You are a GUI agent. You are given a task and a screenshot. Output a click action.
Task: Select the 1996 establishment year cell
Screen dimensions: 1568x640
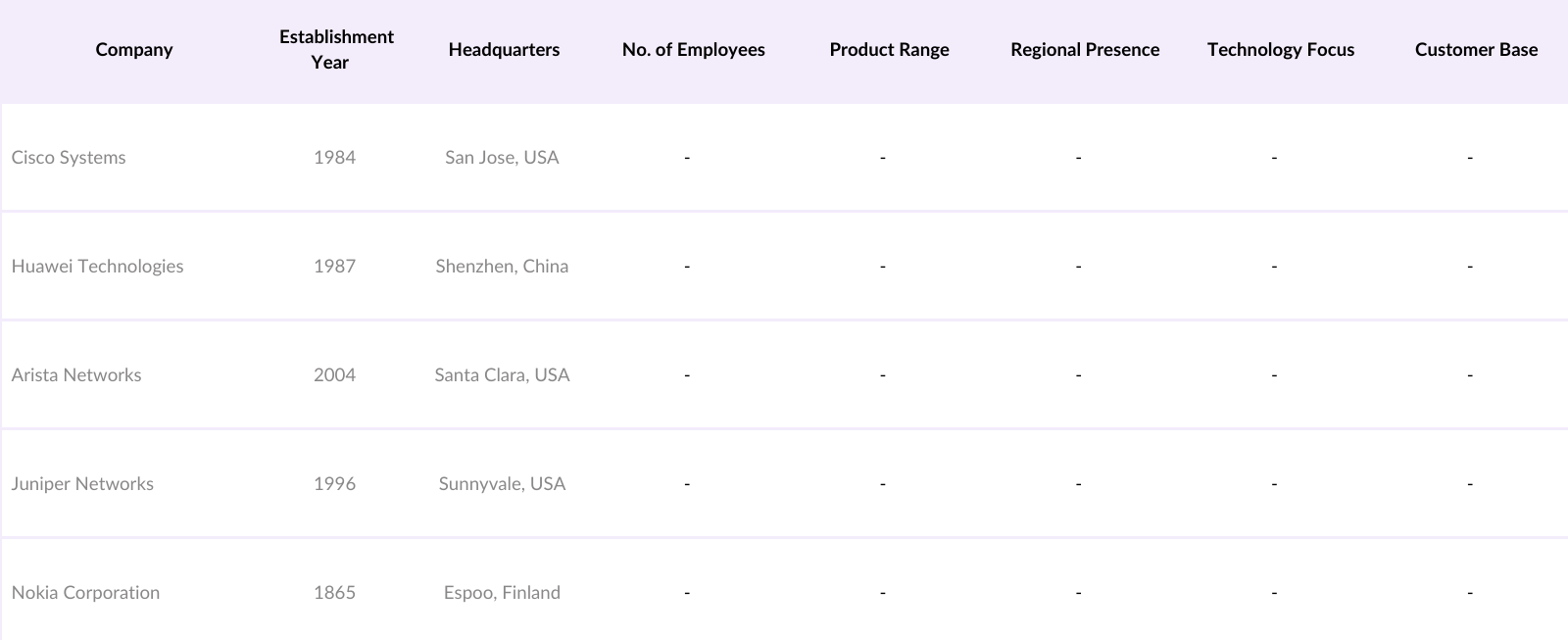tap(334, 484)
